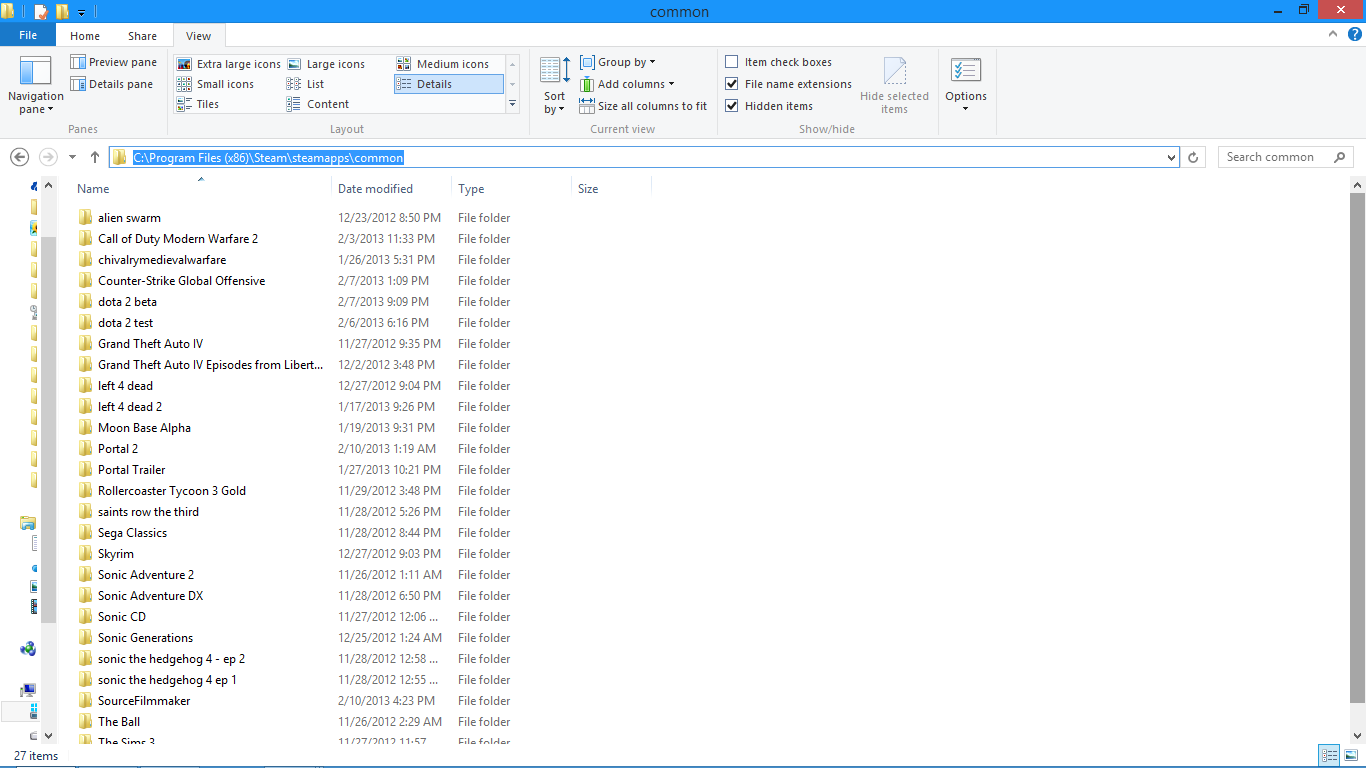Select Large icons layout
Viewport: 1366px width, 768px height.
click(326, 64)
